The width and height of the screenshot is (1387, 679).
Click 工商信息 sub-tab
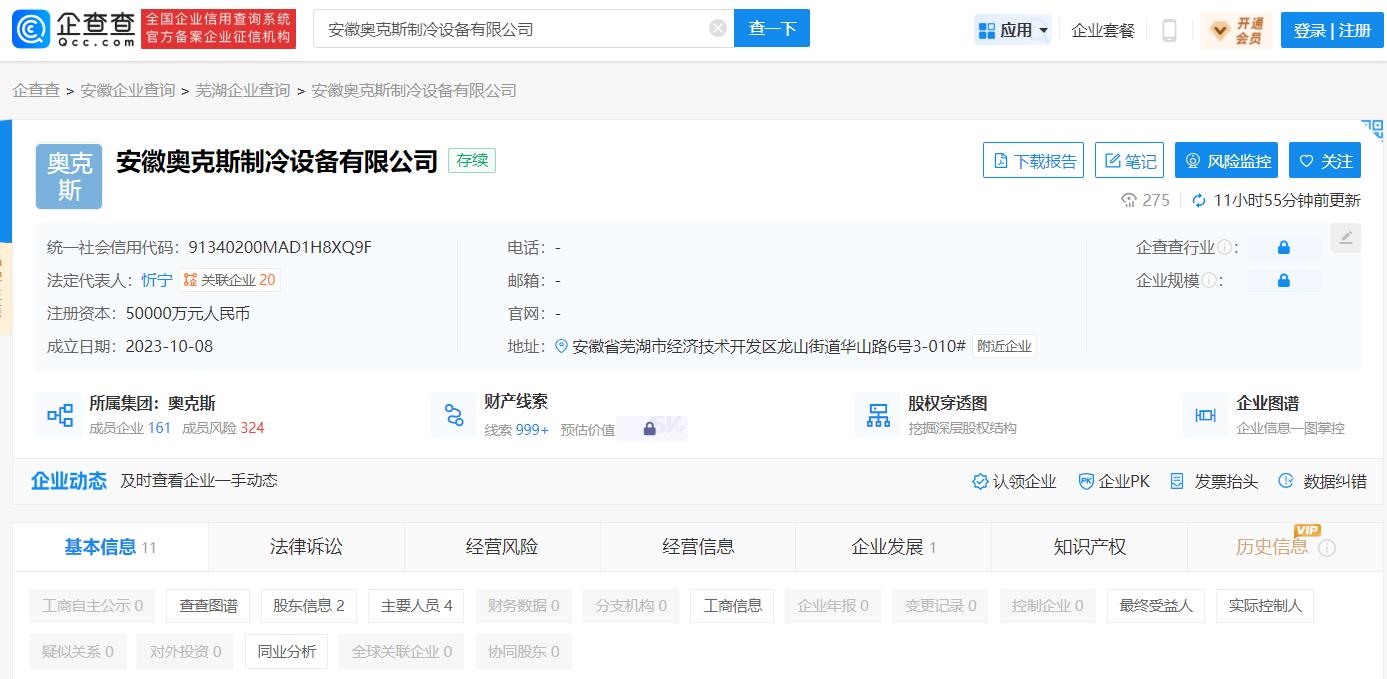(x=733, y=605)
